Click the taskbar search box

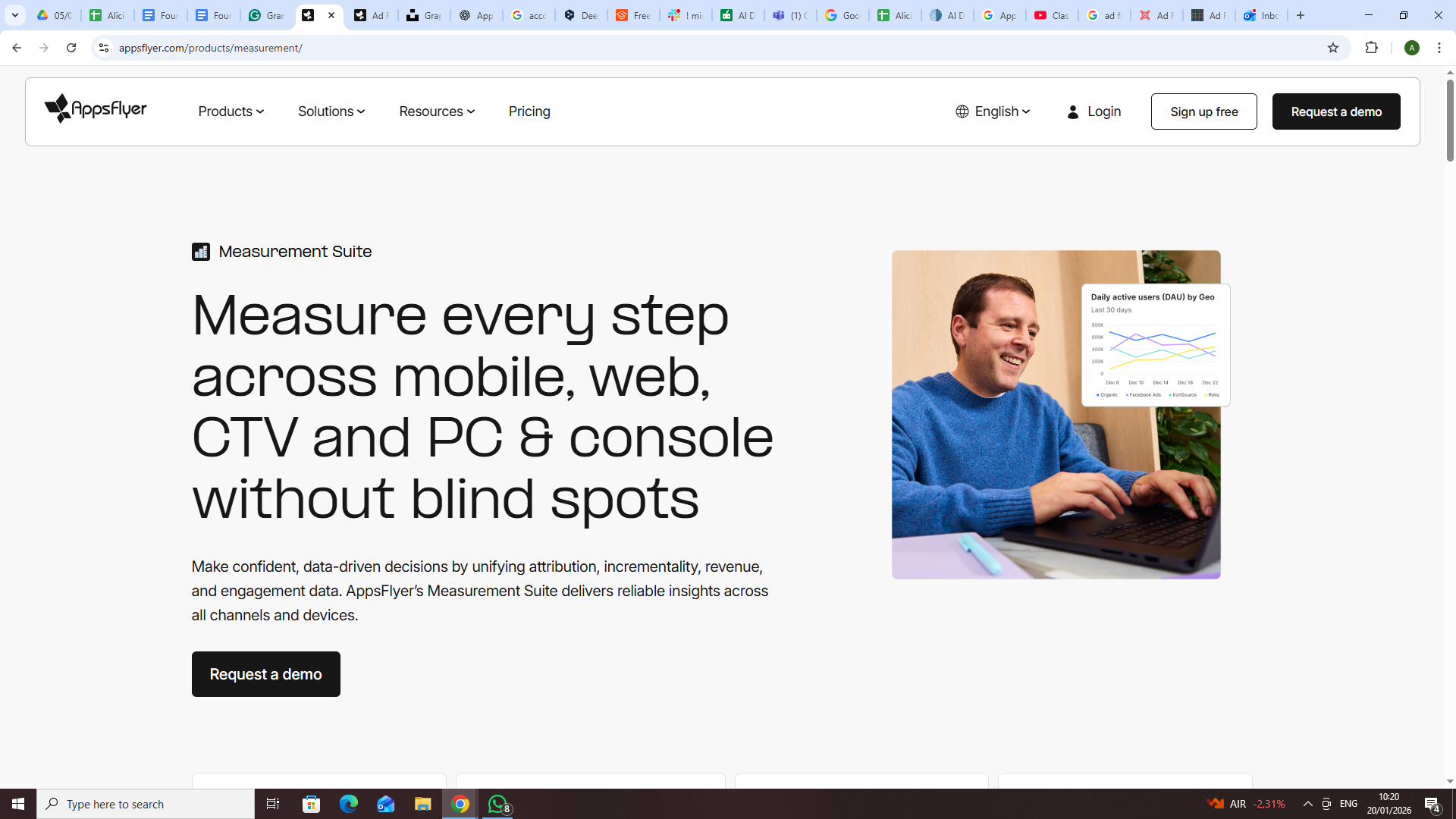click(x=146, y=804)
